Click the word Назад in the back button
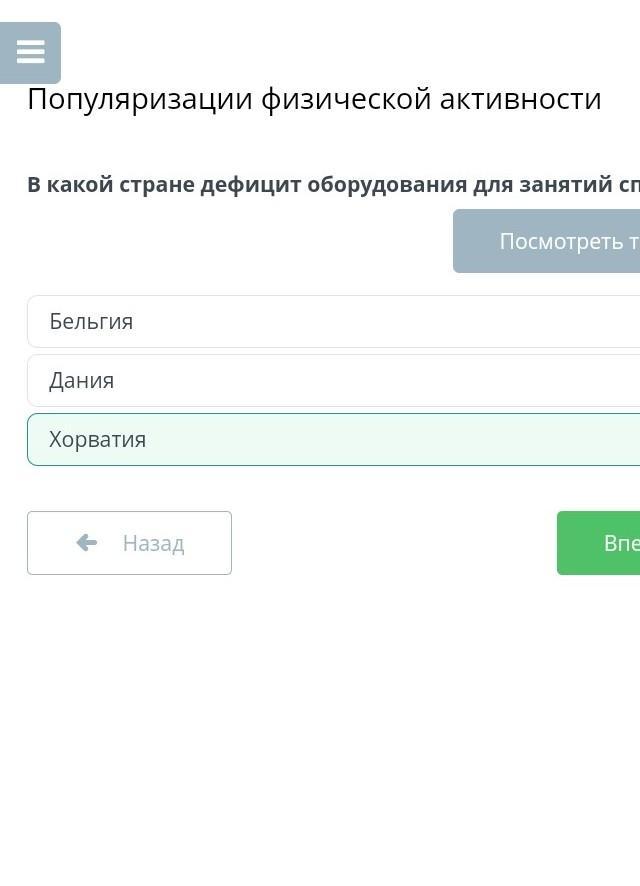 point(153,543)
